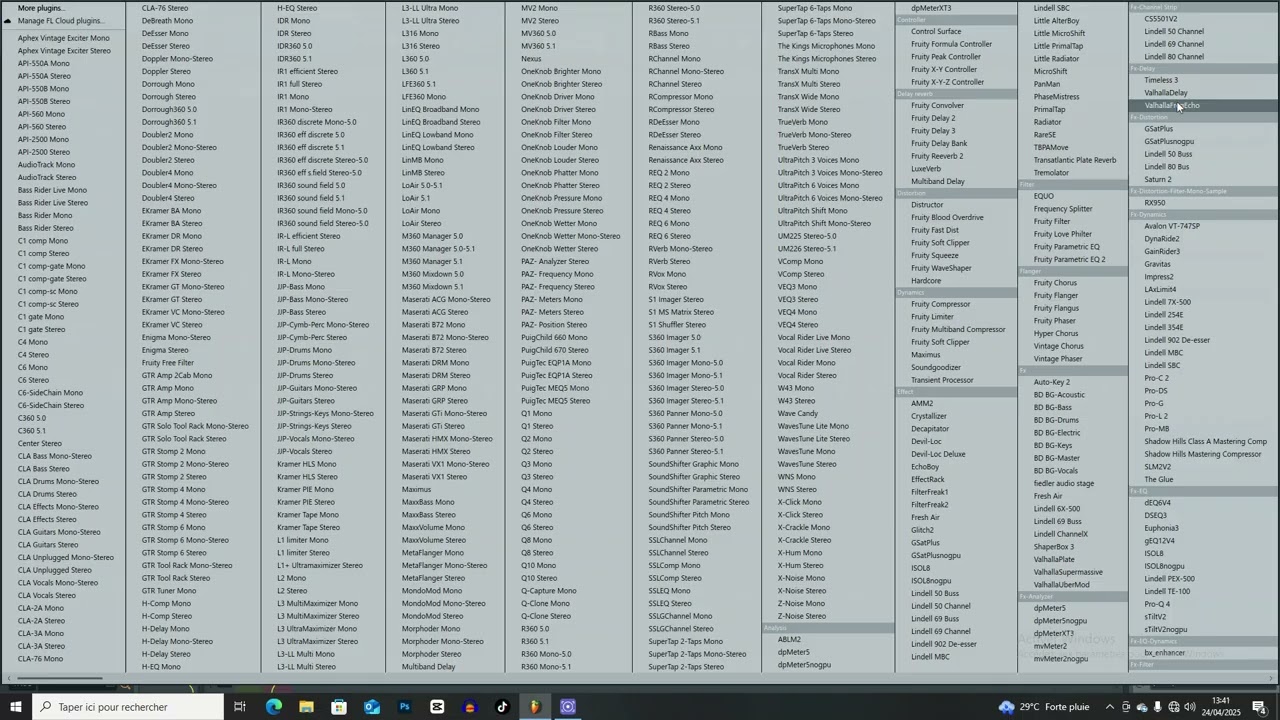Select Transatlantic Plate Reverb
This screenshot has width=1280, height=720.
click(1075, 160)
